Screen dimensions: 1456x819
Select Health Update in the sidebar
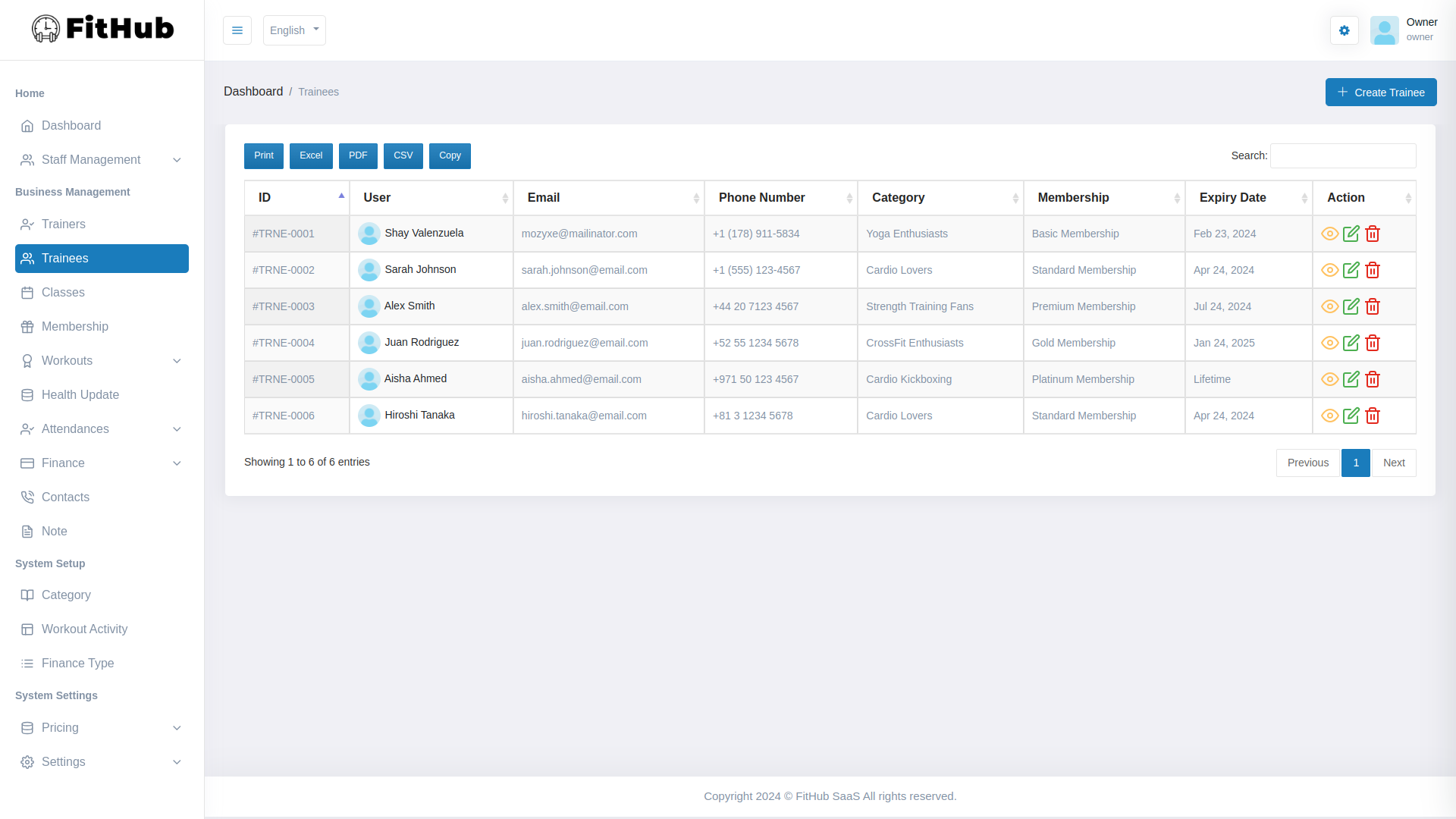click(80, 395)
